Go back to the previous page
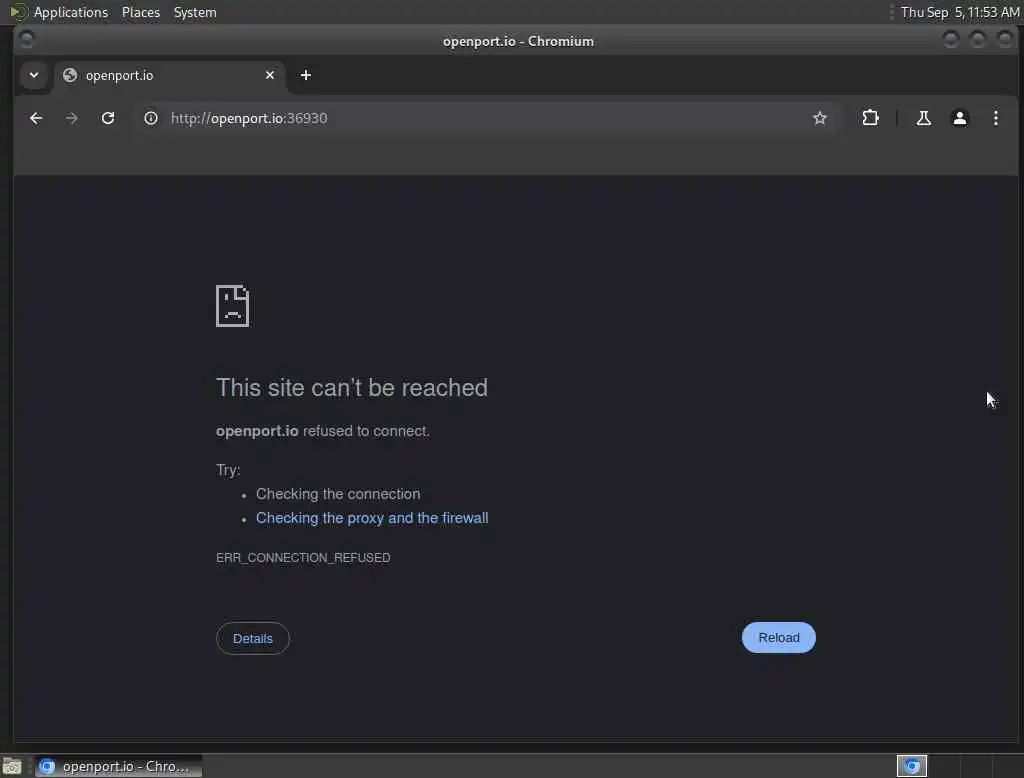This screenshot has width=1024, height=778. pyautogui.click(x=36, y=118)
